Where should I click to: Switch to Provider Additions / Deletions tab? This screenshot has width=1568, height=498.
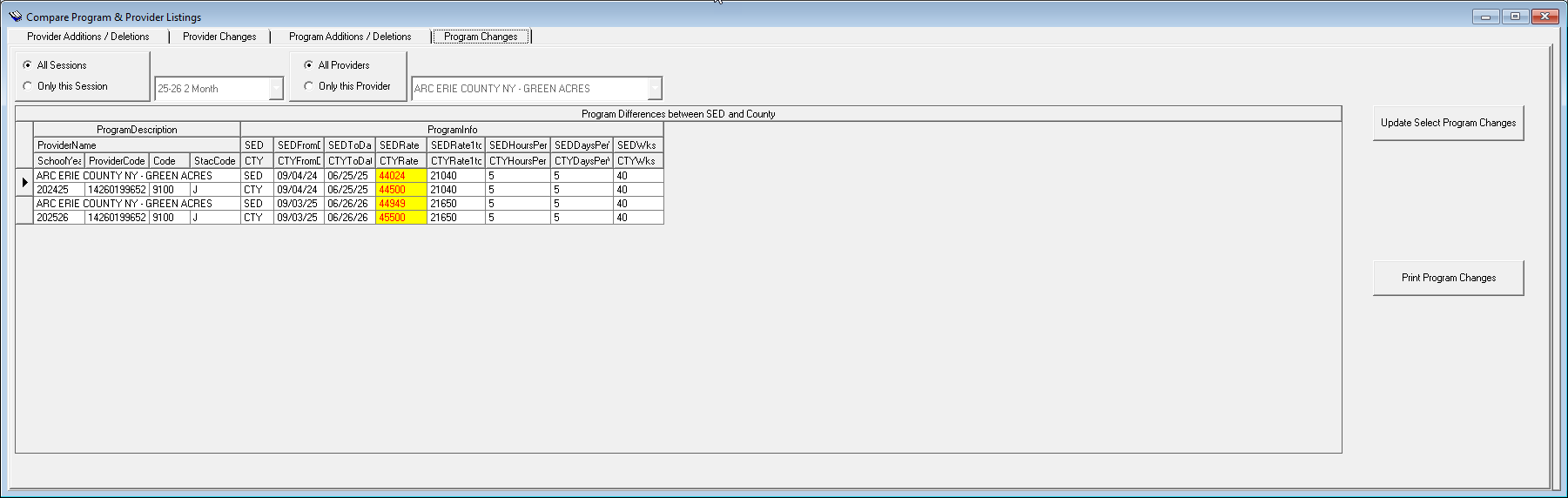(88, 37)
